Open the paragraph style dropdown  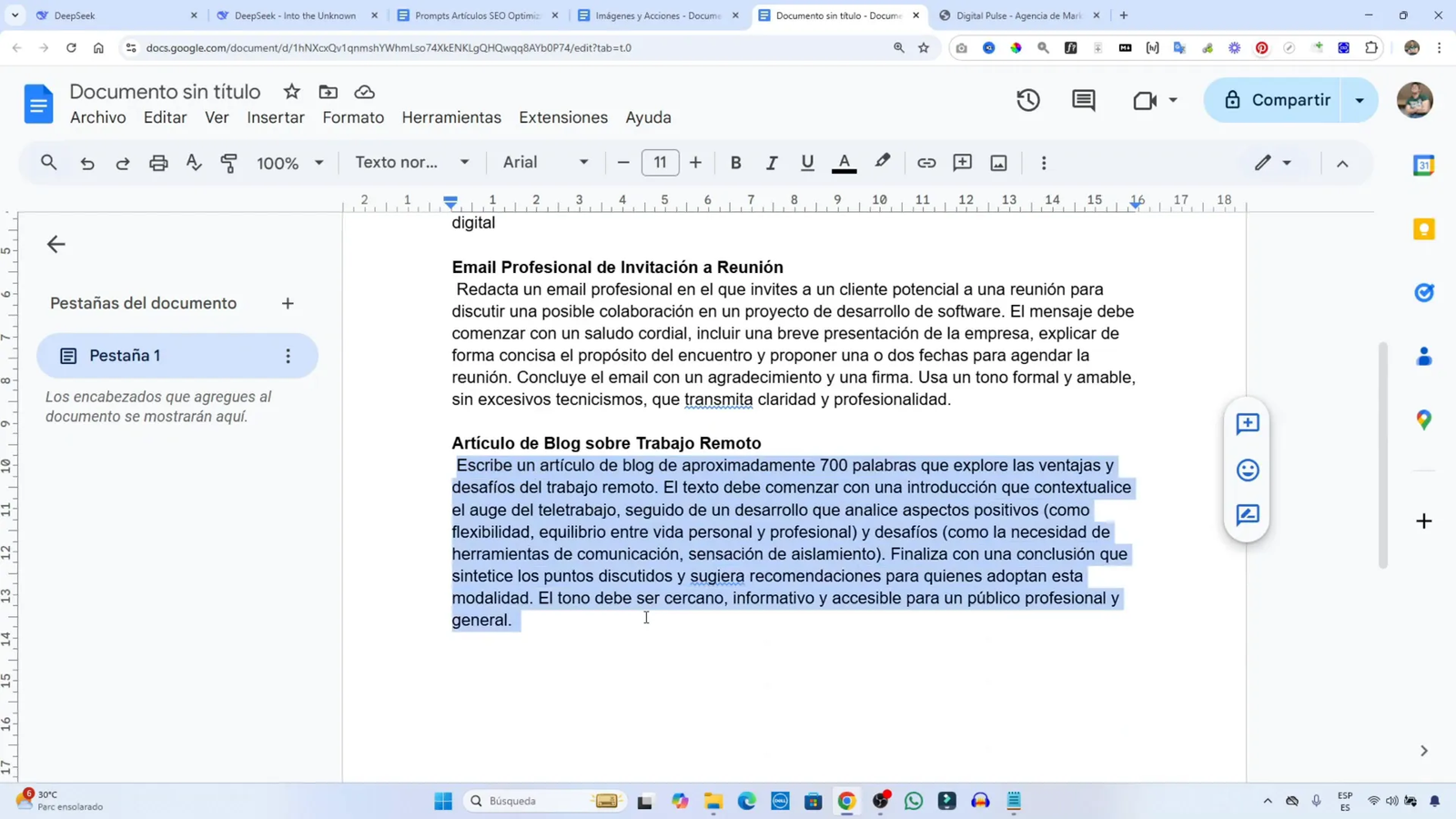point(411,163)
